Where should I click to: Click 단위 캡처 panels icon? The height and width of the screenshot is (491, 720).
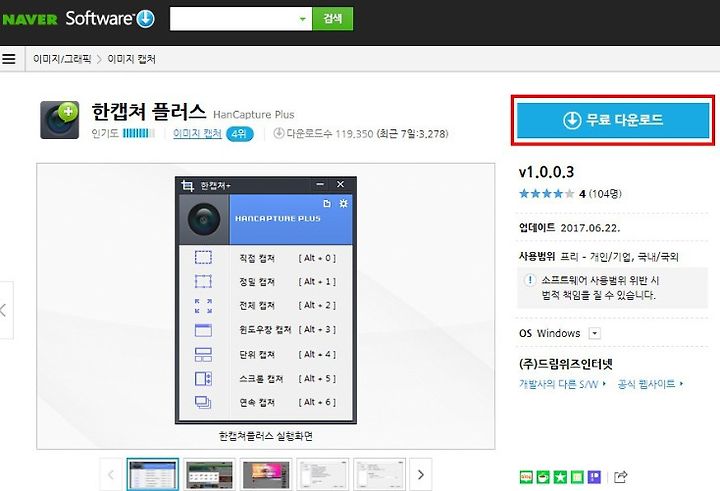(203, 354)
